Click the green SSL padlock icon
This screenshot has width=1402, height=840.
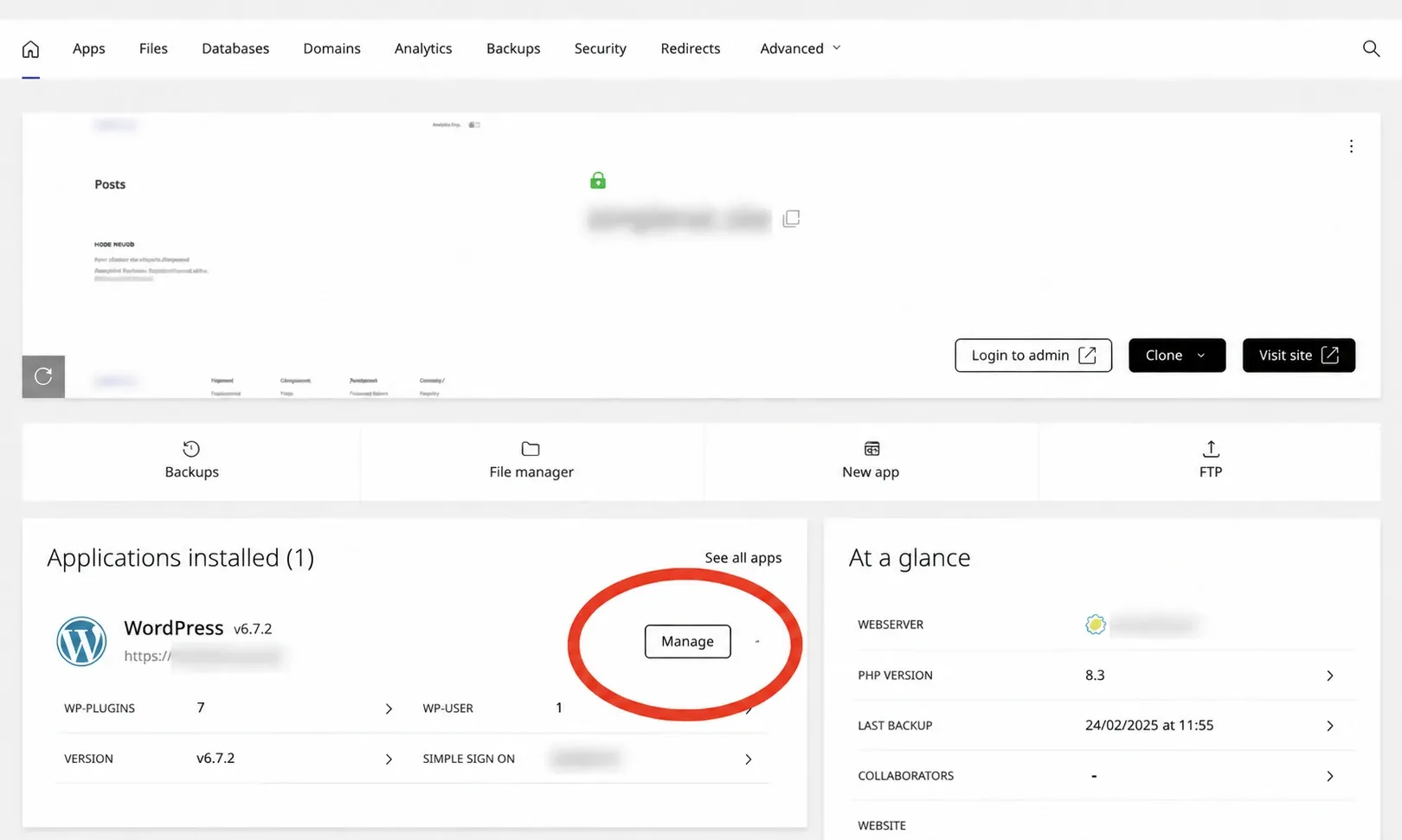[x=598, y=180]
